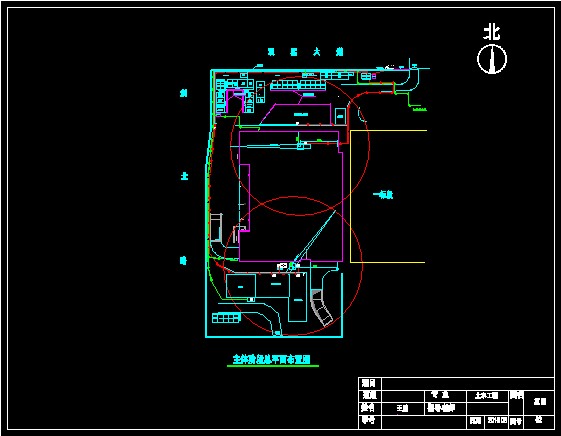Screen dimensions: 561x436
Task: Click the small cyan grid block at the bottom-left of the site
Action: click(226, 317)
